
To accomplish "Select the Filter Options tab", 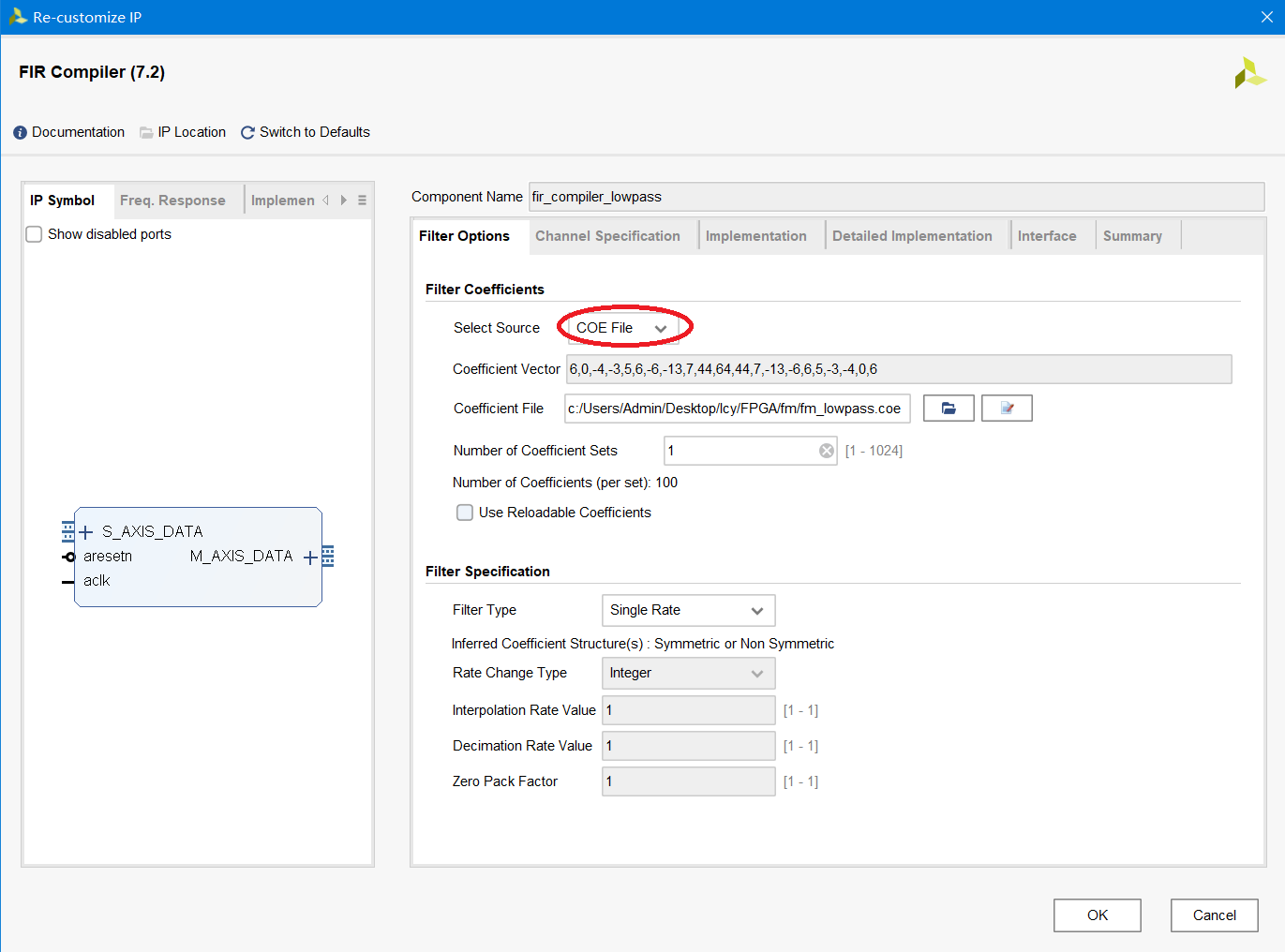I will 464,236.
